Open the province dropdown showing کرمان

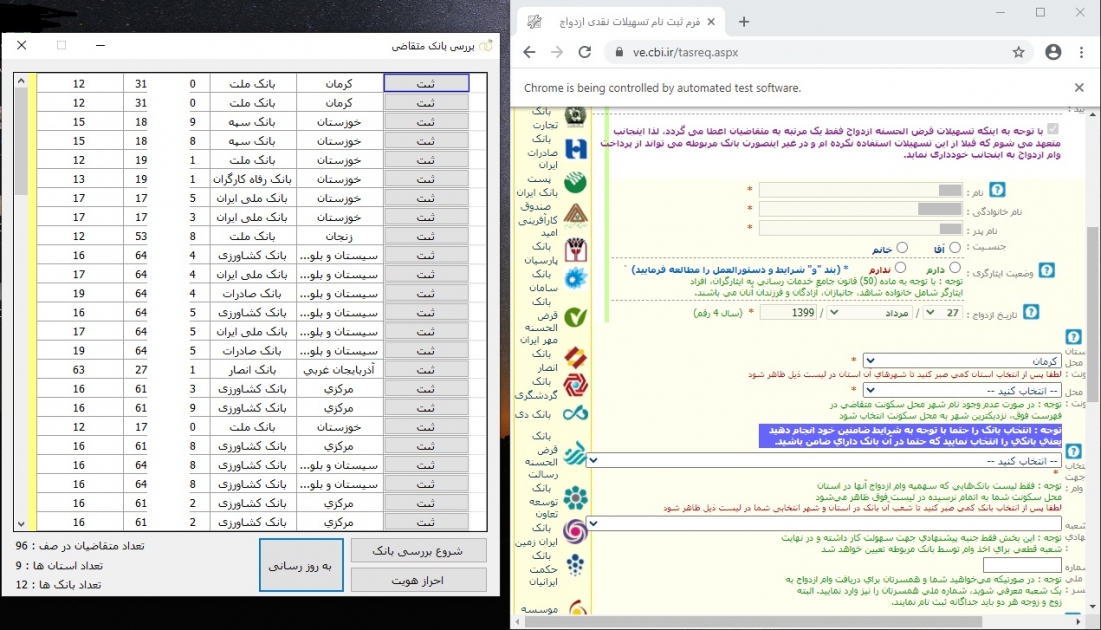961,360
